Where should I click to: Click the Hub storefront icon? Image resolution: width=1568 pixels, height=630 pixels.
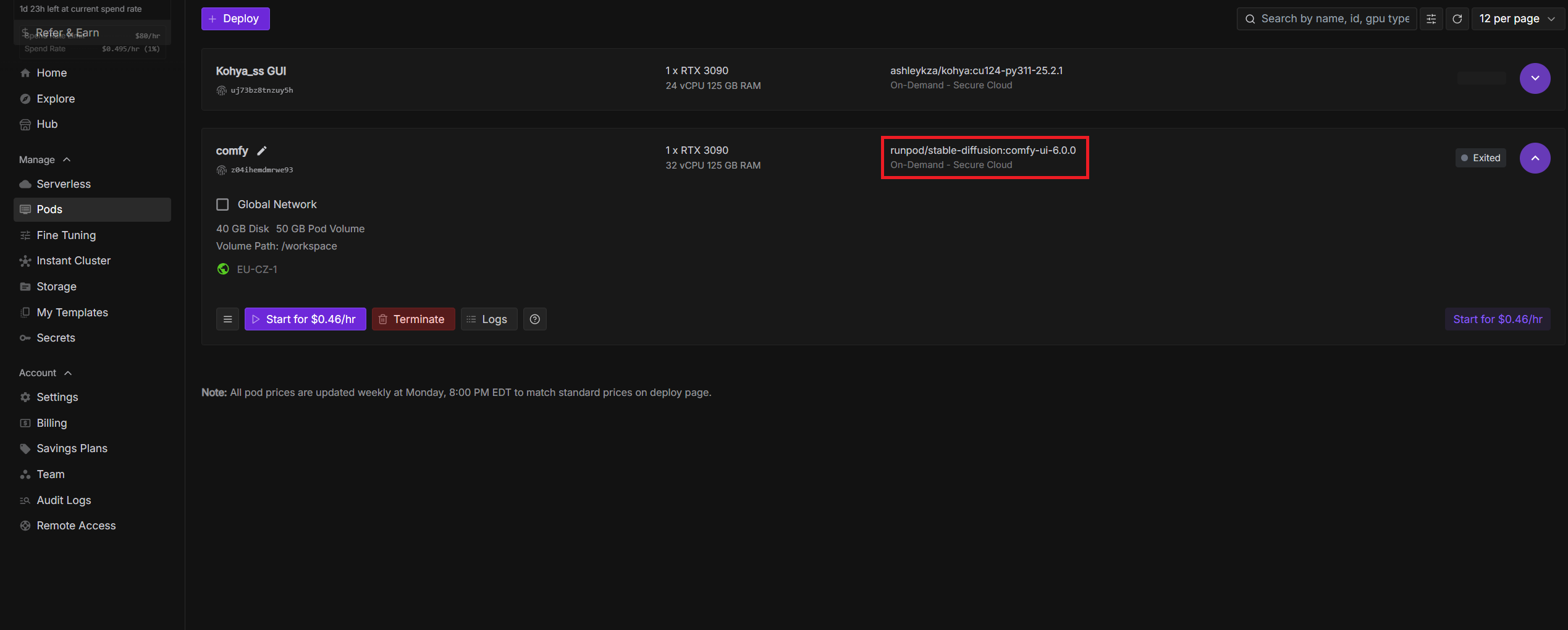[25, 125]
